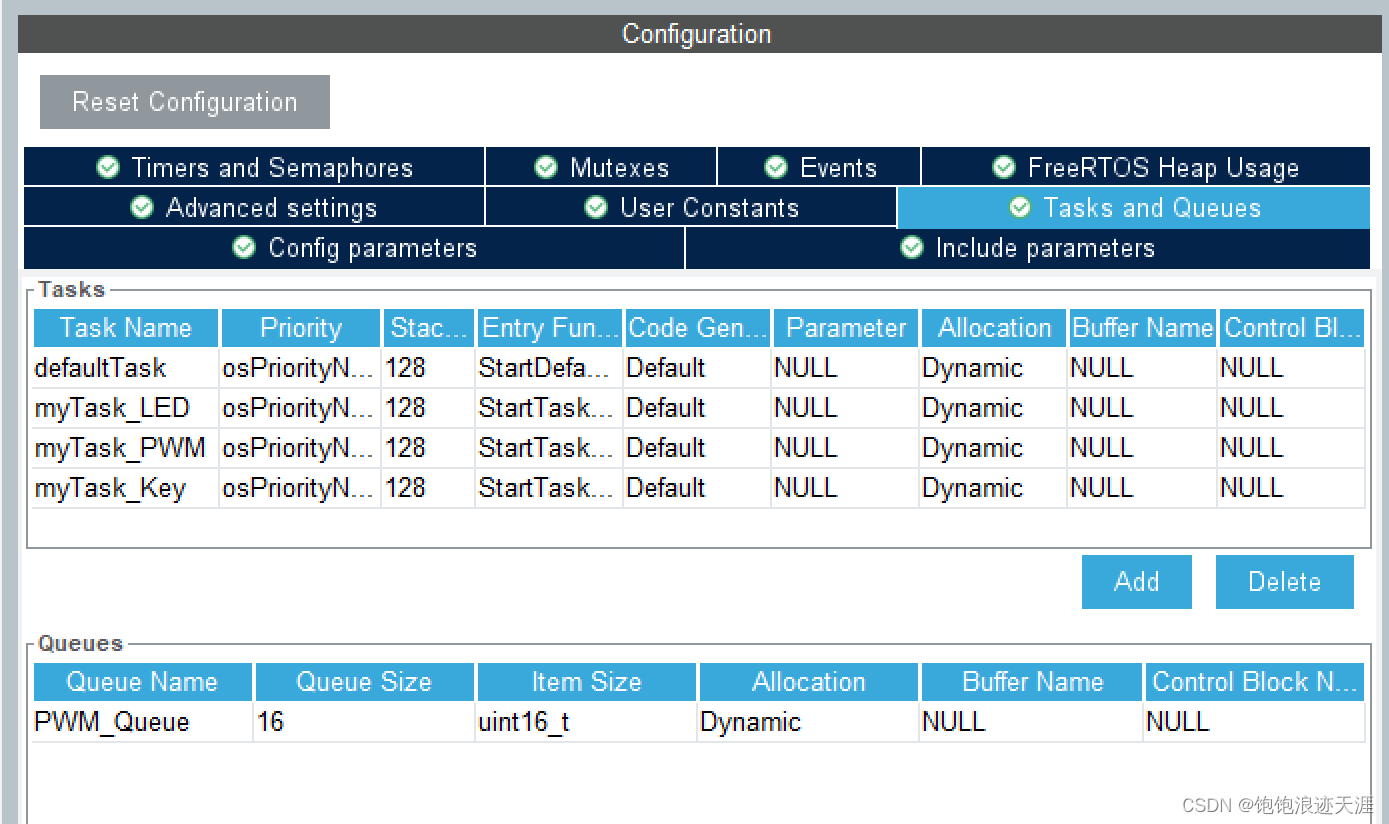Open the Allocation dropdown for defaultTask
The image size is (1389, 824).
pos(992,367)
